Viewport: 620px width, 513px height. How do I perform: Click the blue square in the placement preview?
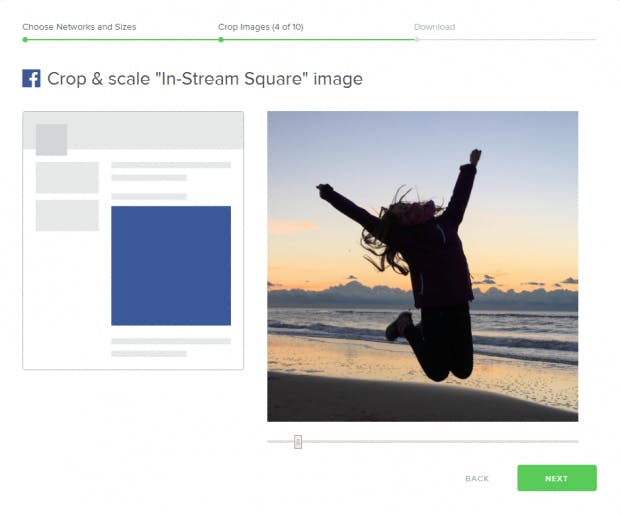[171, 265]
